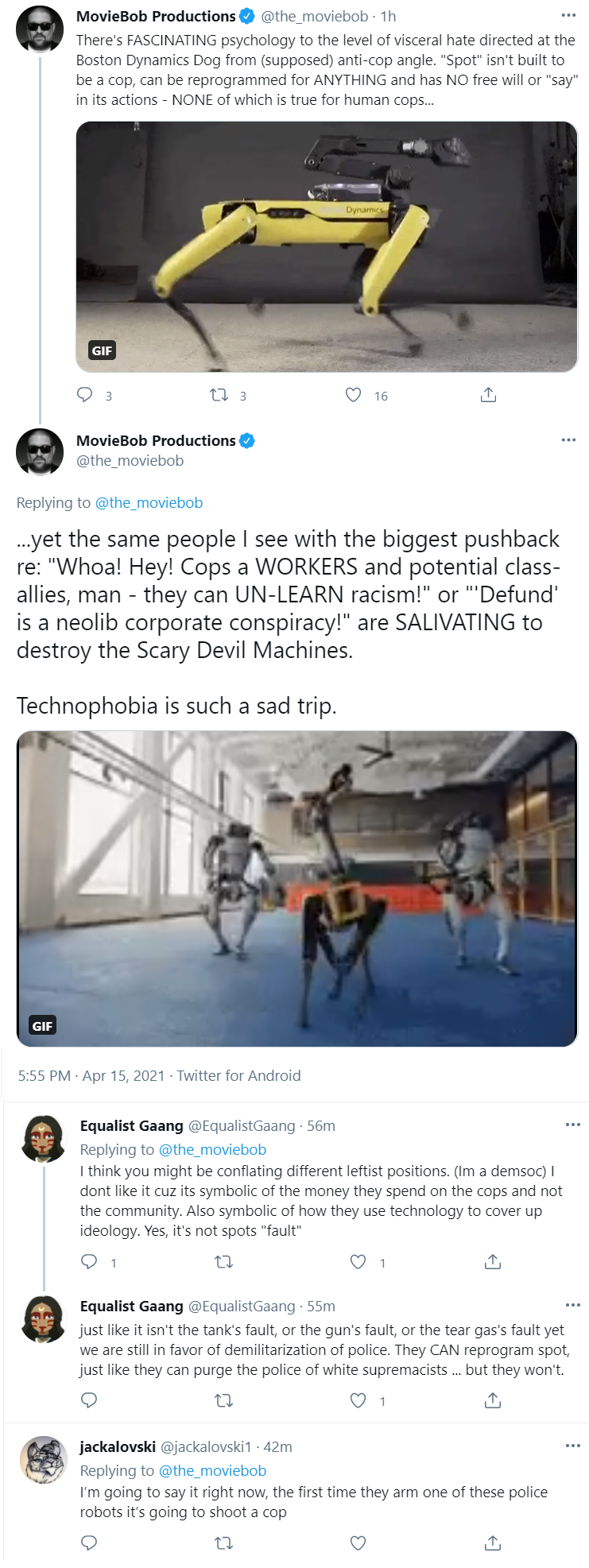
Task: Play the yellow Spot robot GIF
Action: 327,246
